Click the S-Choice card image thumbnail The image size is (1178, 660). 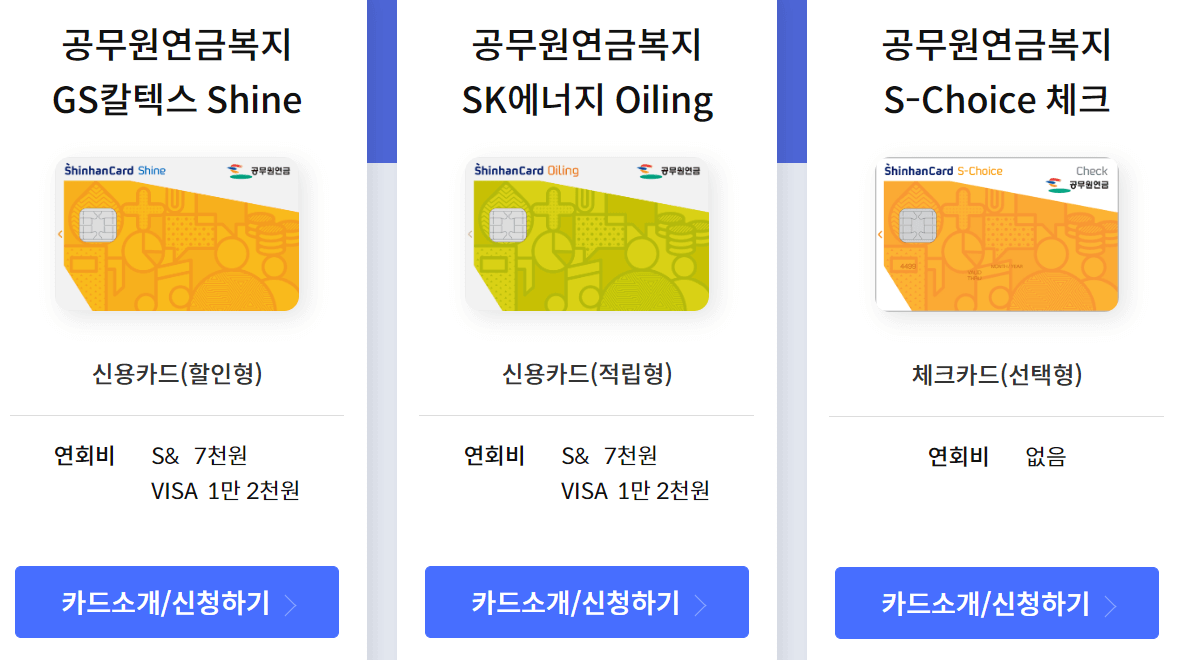(x=996, y=233)
